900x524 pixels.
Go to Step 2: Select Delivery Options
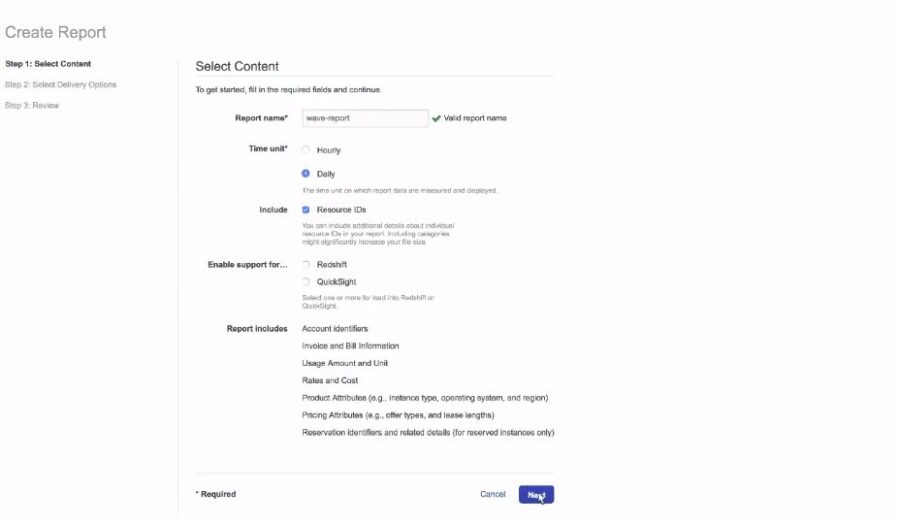click(x=61, y=84)
